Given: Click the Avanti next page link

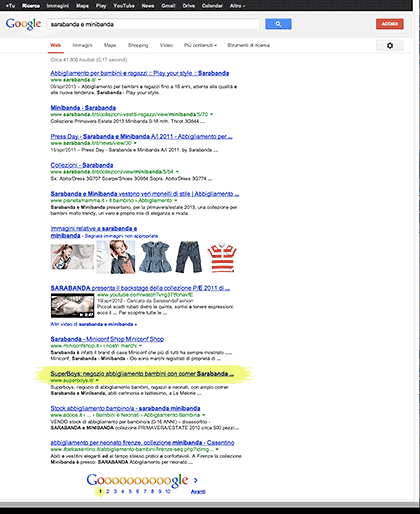Looking at the screenshot, I should 198,492.
